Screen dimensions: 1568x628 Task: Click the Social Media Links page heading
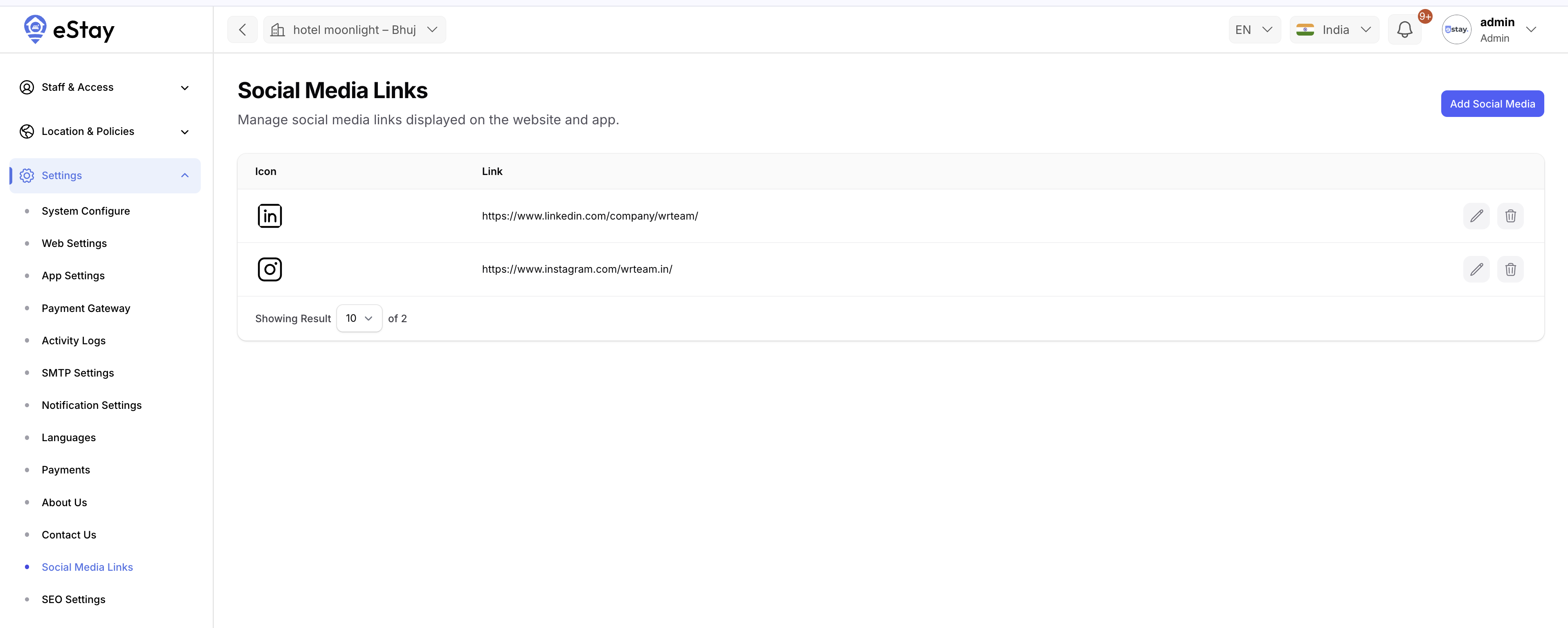click(x=332, y=90)
